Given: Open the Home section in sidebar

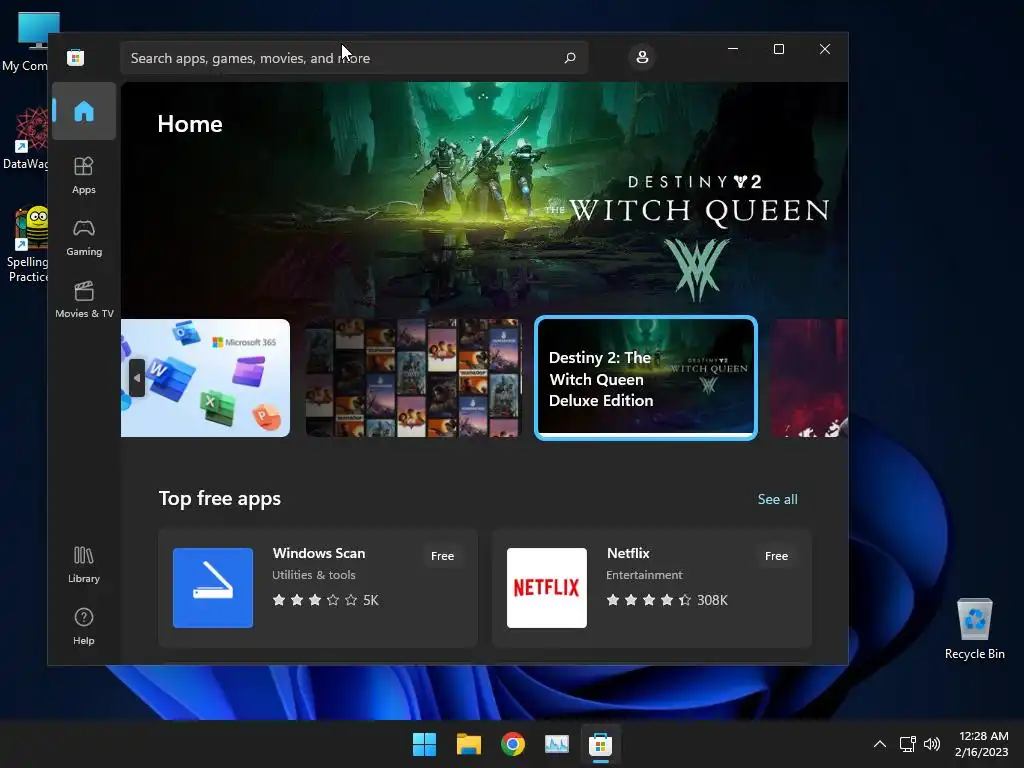Looking at the screenshot, I should (84, 111).
